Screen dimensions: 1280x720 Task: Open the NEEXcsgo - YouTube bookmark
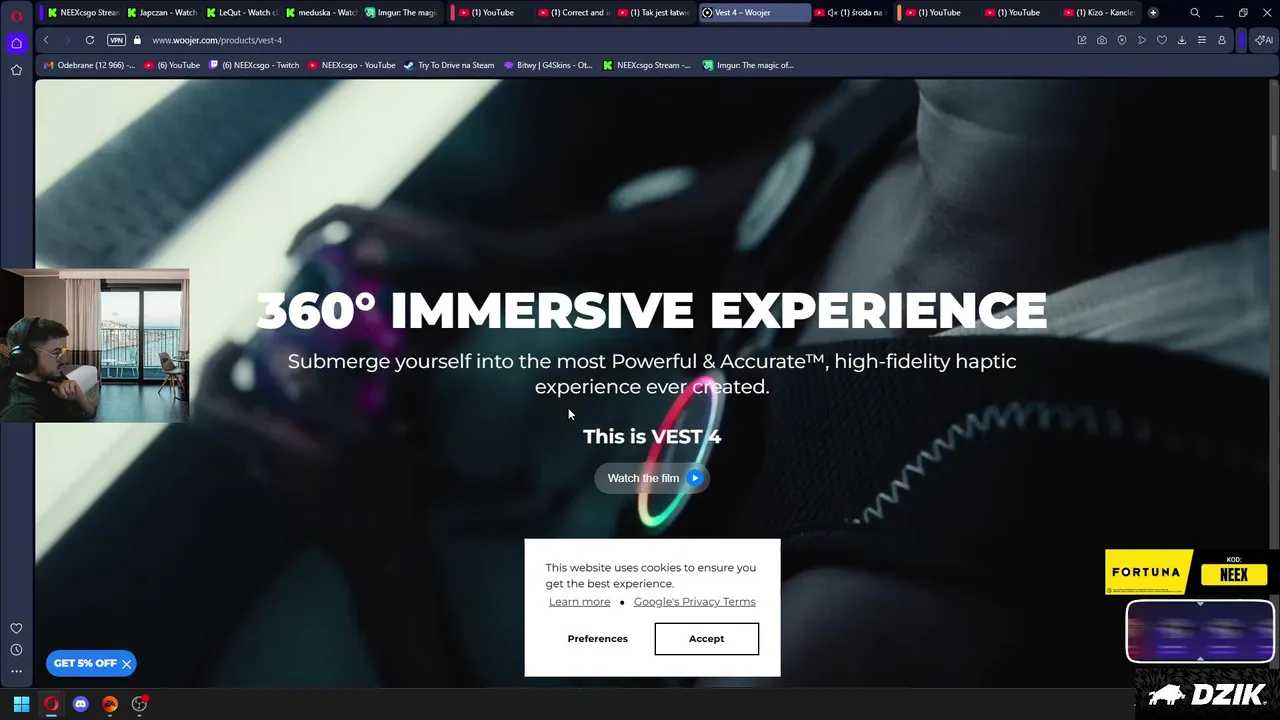[x=351, y=65]
